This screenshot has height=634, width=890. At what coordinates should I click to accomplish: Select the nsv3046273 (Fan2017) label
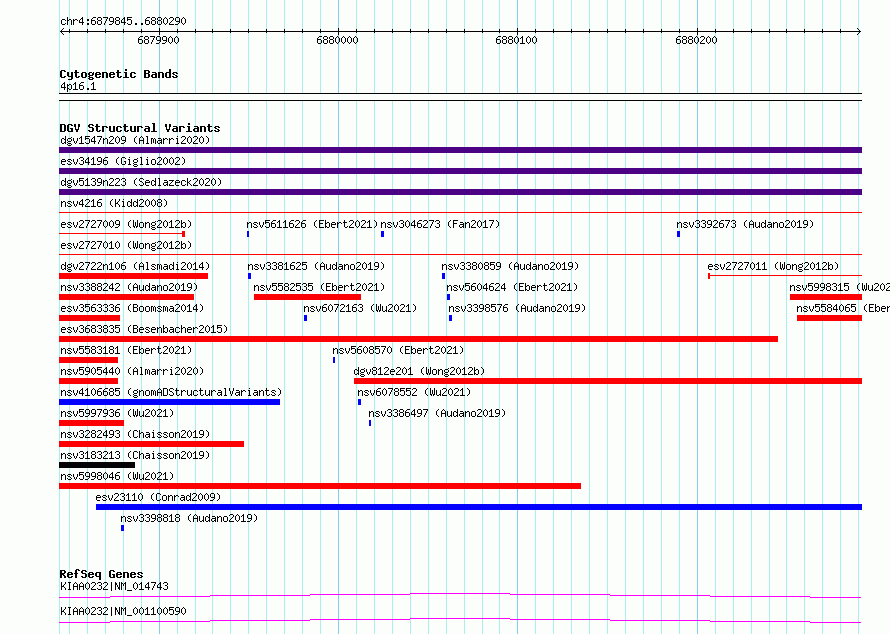[440, 224]
